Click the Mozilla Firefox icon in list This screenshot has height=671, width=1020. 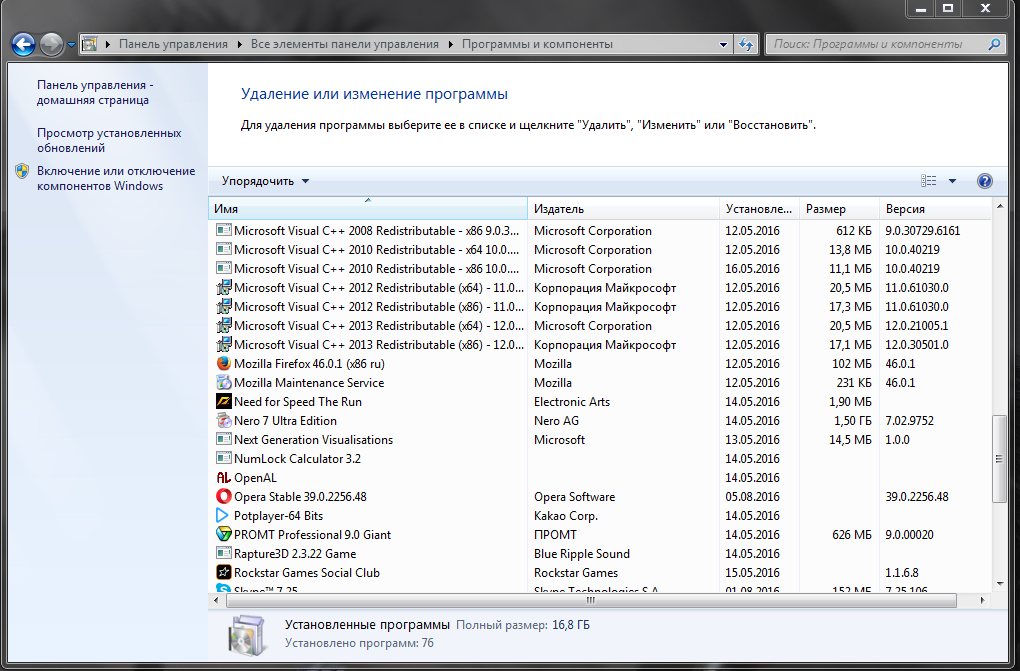click(223, 364)
